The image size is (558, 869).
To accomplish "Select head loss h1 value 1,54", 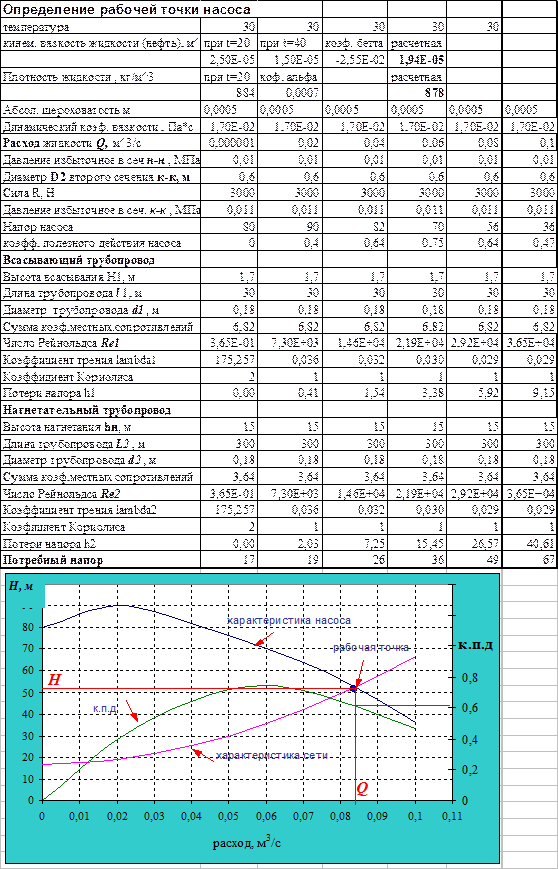I will [373, 392].
